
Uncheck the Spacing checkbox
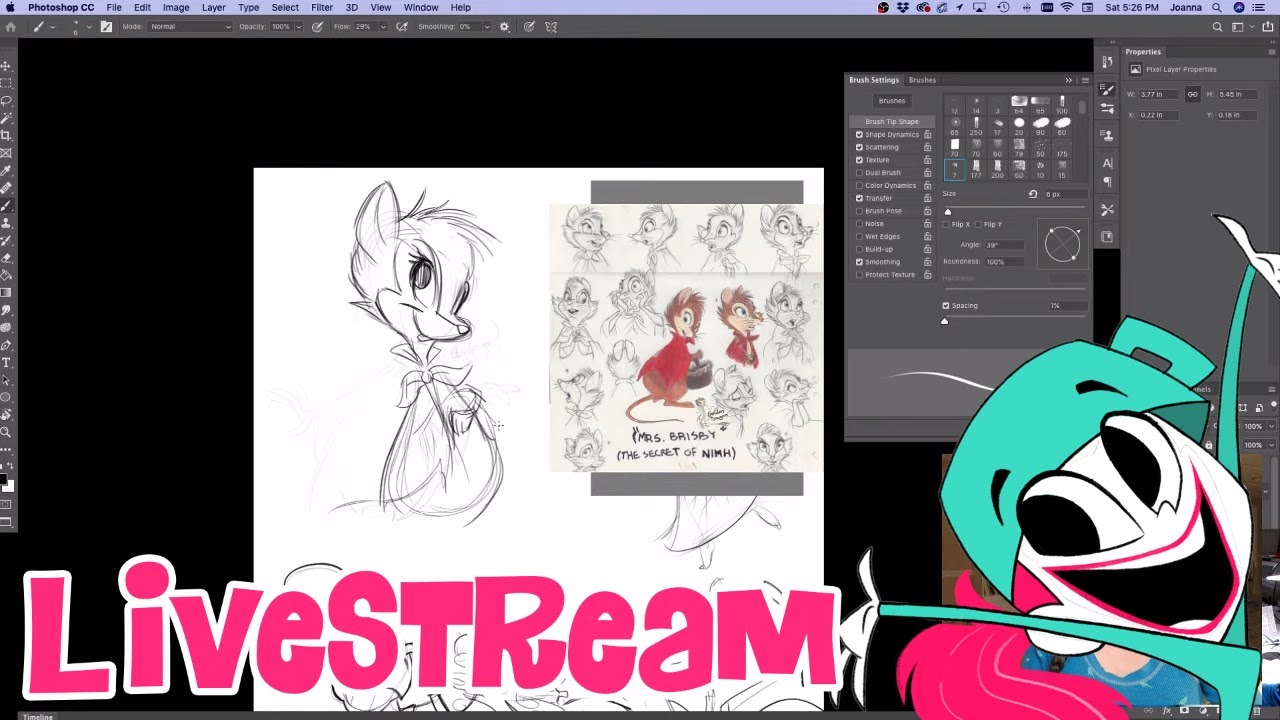click(946, 305)
